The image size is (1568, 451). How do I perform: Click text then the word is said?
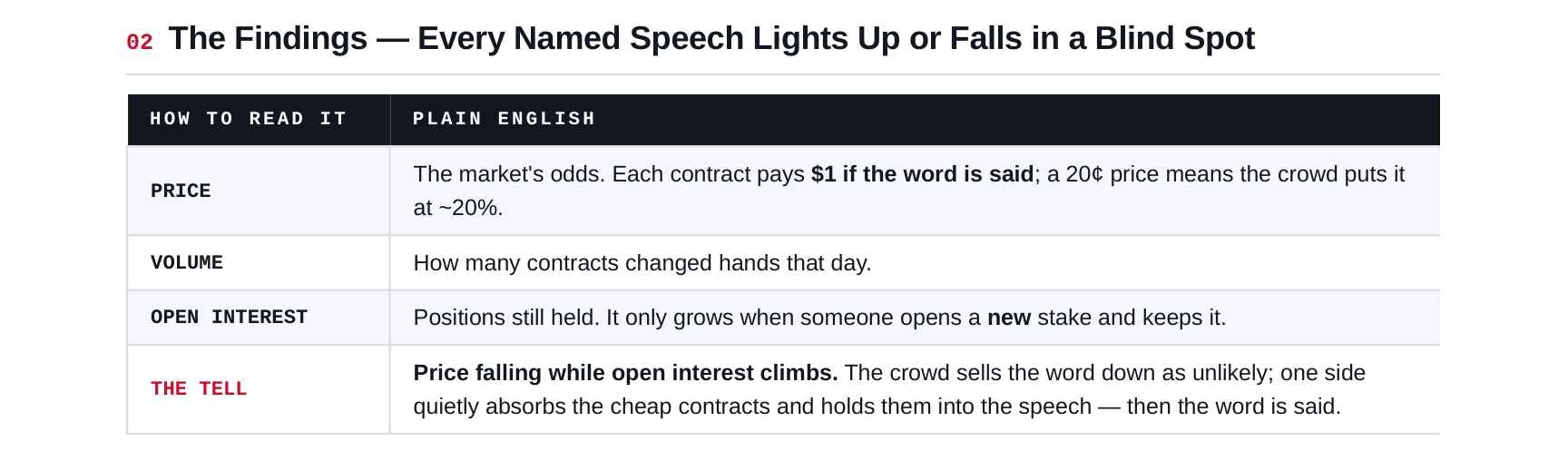[x=1233, y=407]
